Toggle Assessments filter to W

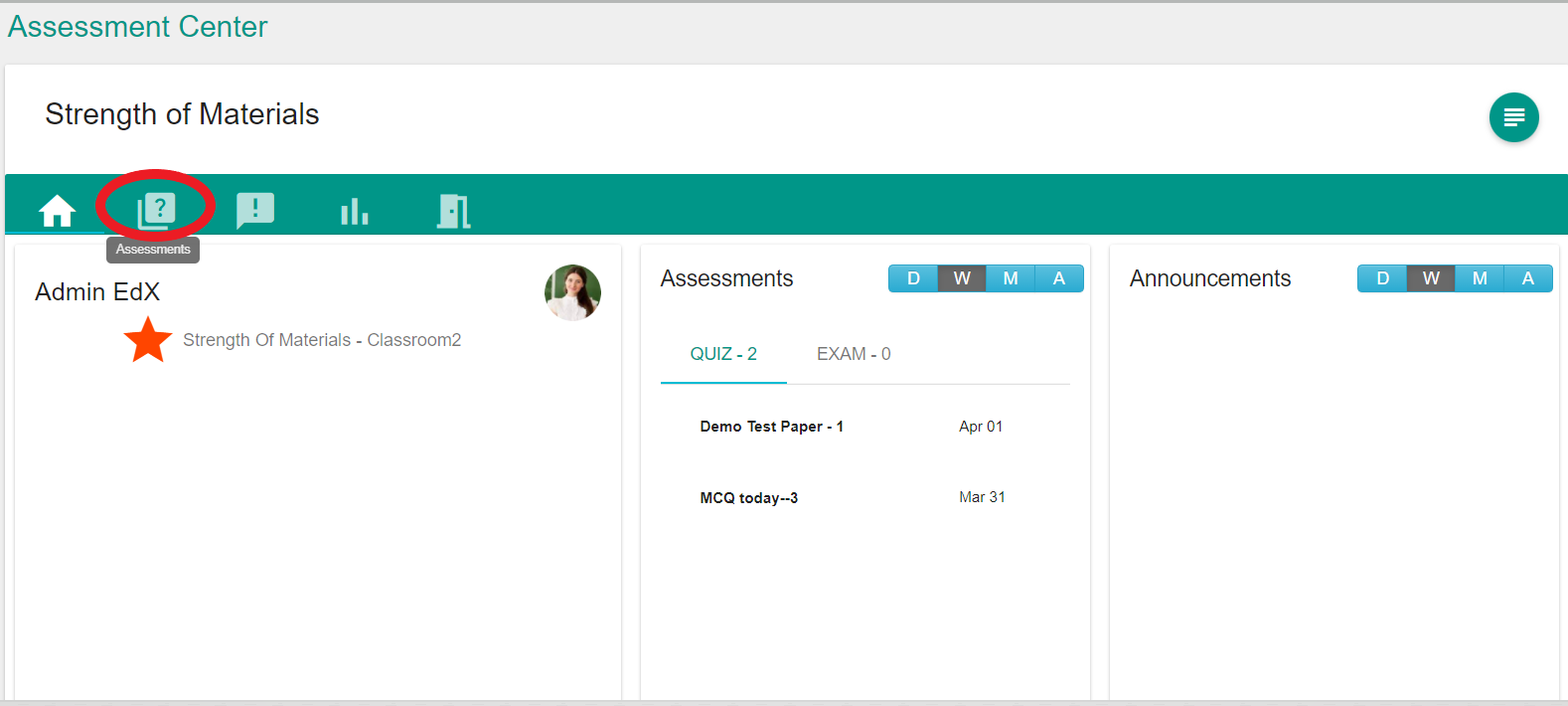click(x=962, y=278)
